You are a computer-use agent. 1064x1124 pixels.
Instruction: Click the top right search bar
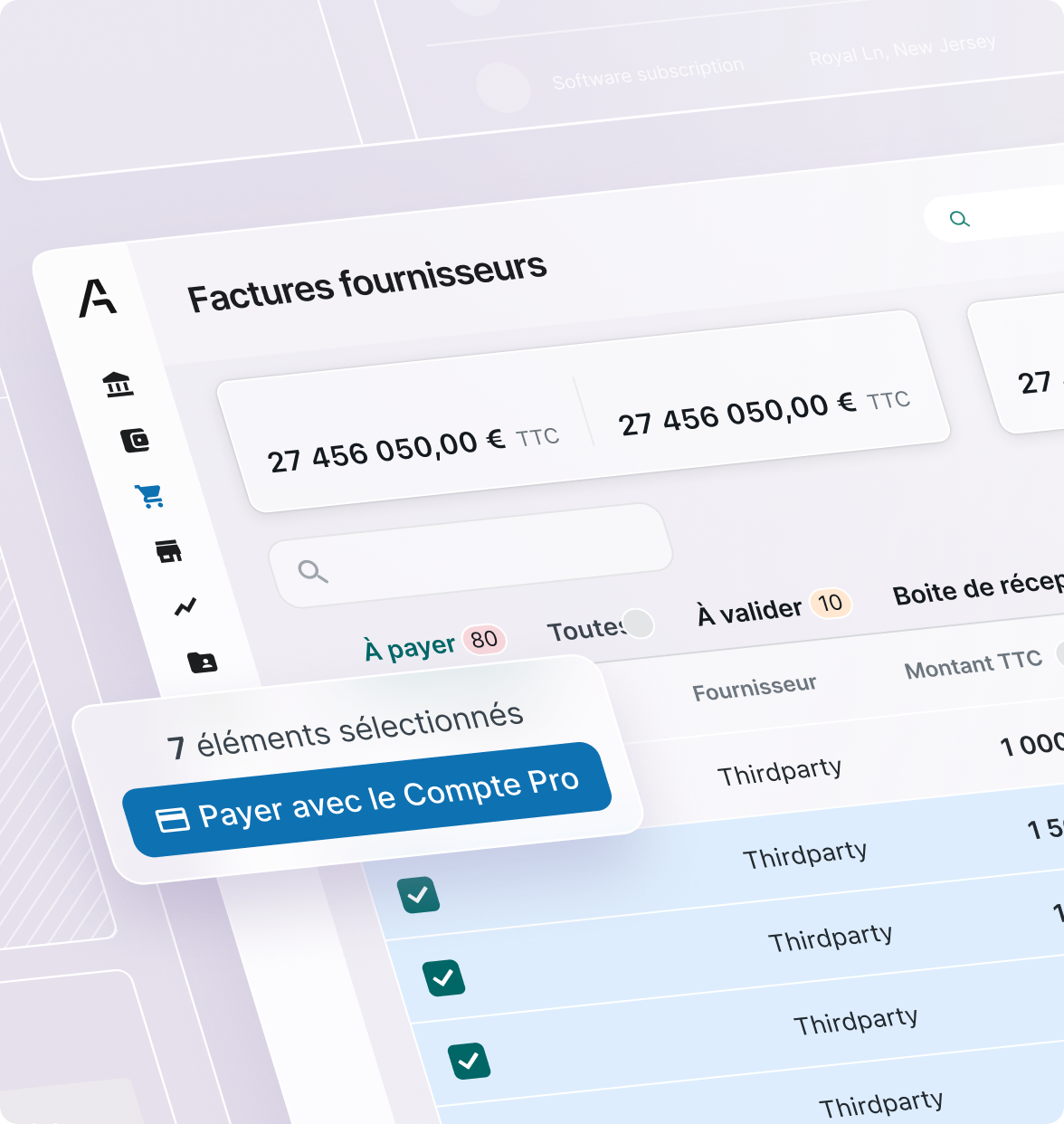point(994,215)
